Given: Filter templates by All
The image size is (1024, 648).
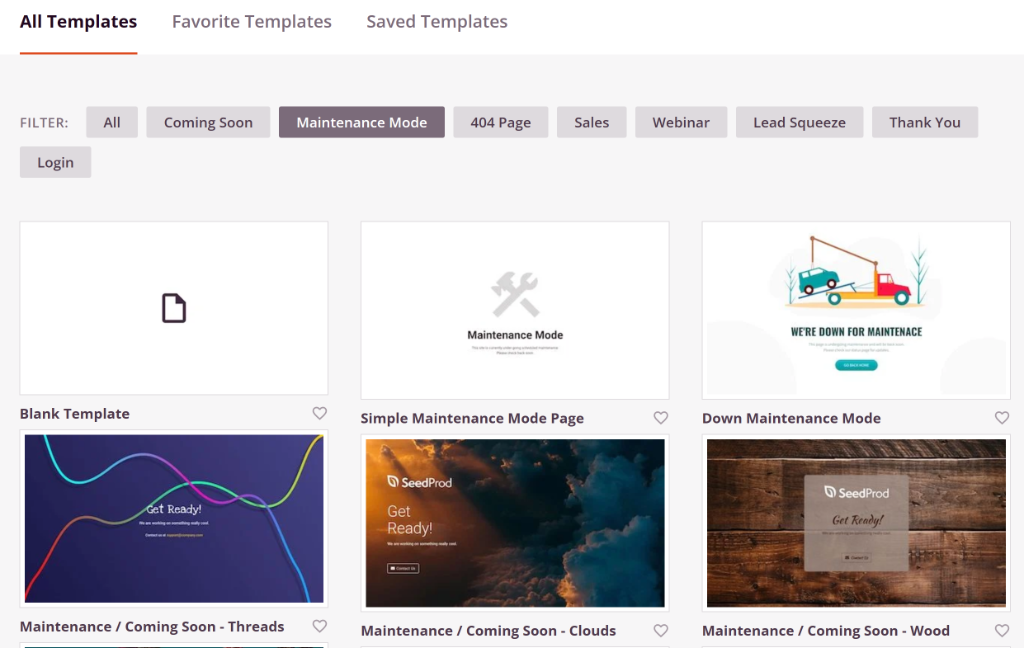Looking at the screenshot, I should click(112, 122).
